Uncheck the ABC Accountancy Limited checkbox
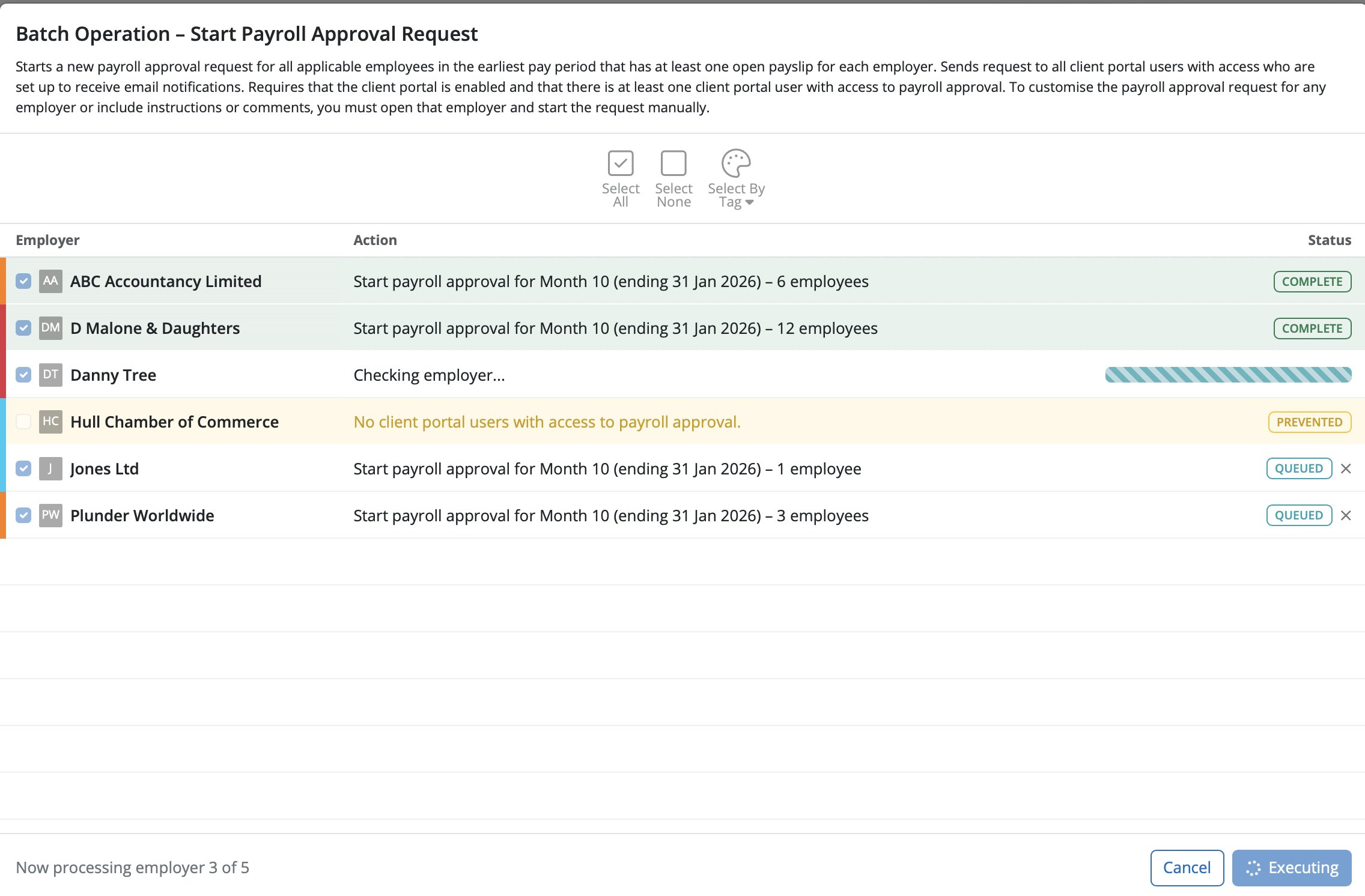The width and height of the screenshot is (1365, 896). point(23,281)
